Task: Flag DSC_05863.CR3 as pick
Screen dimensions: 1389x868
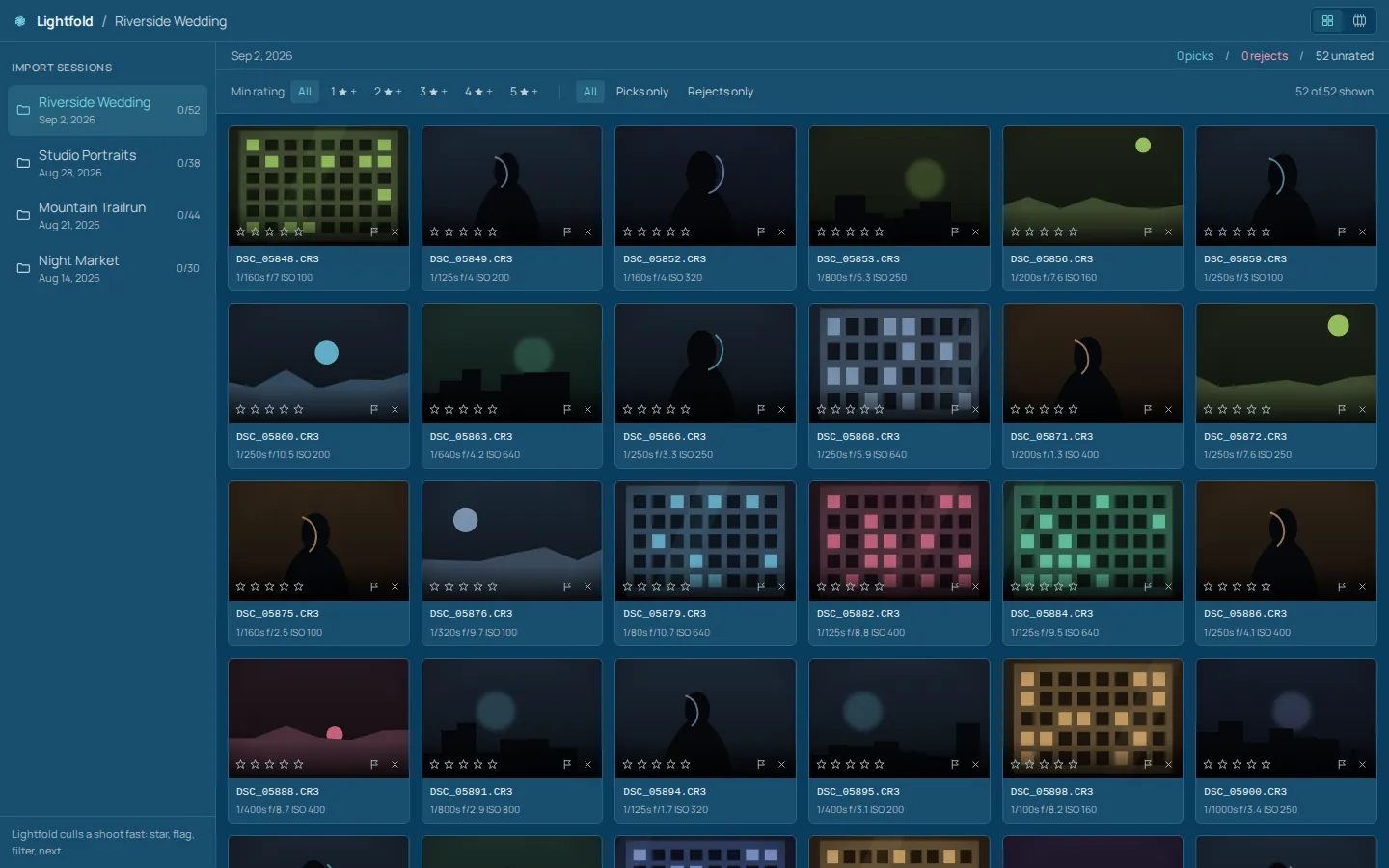Action: [x=567, y=409]
